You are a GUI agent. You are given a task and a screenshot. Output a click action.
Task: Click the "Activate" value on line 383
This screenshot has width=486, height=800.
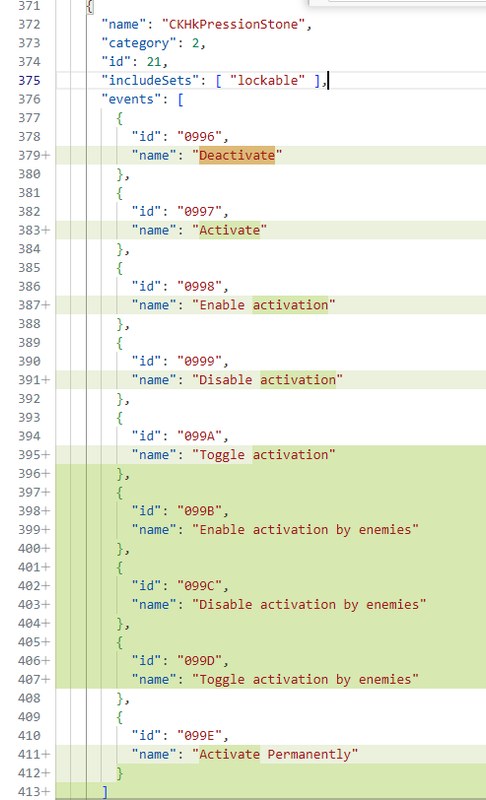pos(229,230)
